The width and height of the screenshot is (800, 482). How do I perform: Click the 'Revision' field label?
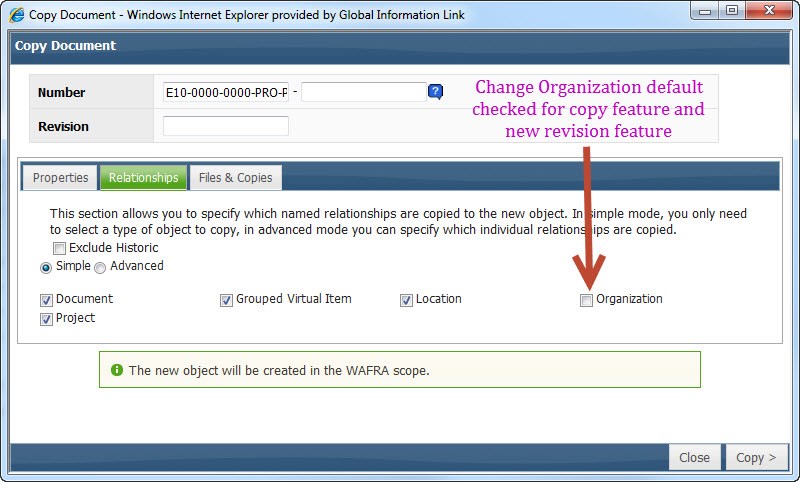63,126
